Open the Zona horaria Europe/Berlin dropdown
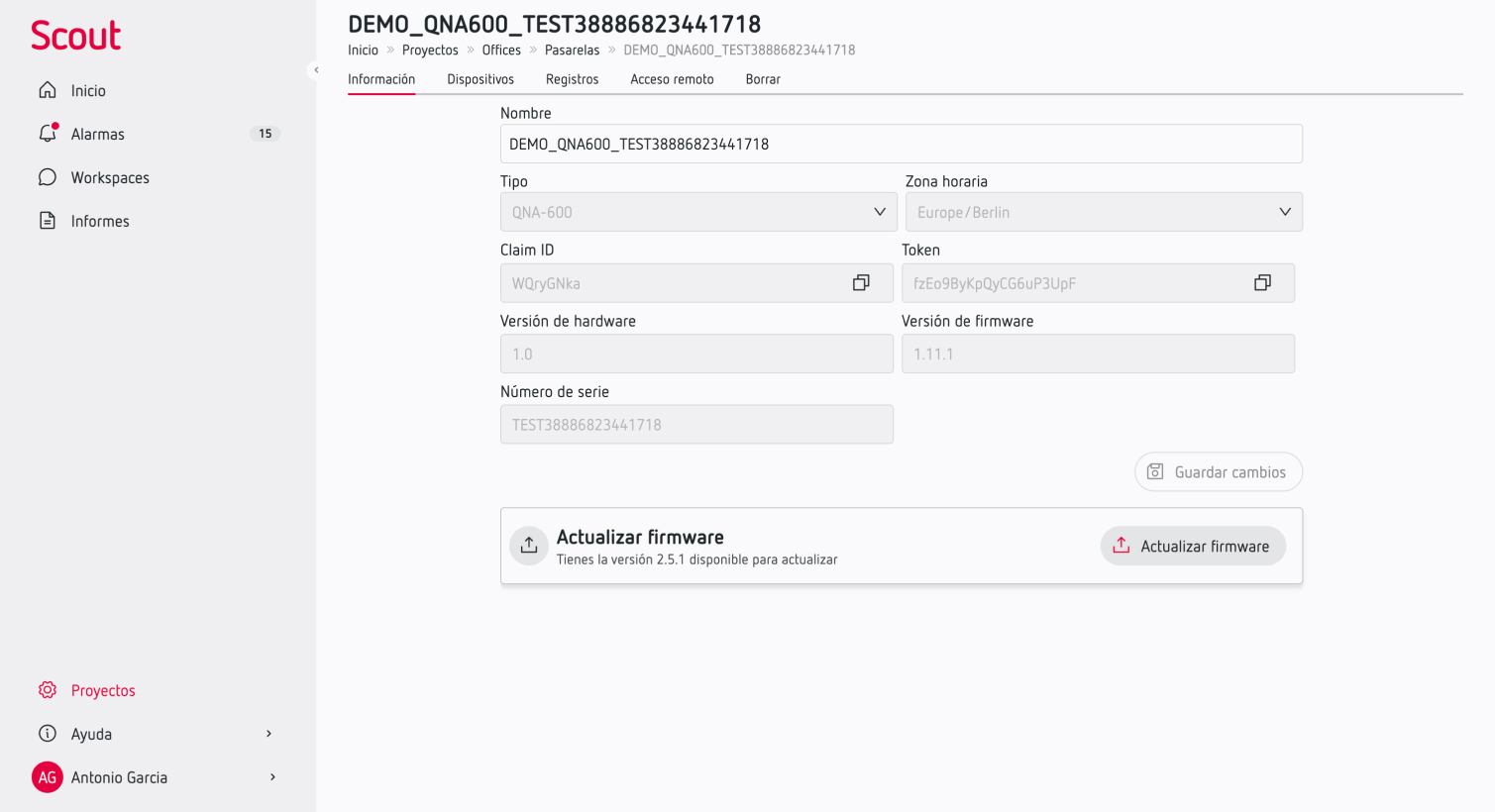Screen dimensions: 1495x812 click(x=1104, y=212)
